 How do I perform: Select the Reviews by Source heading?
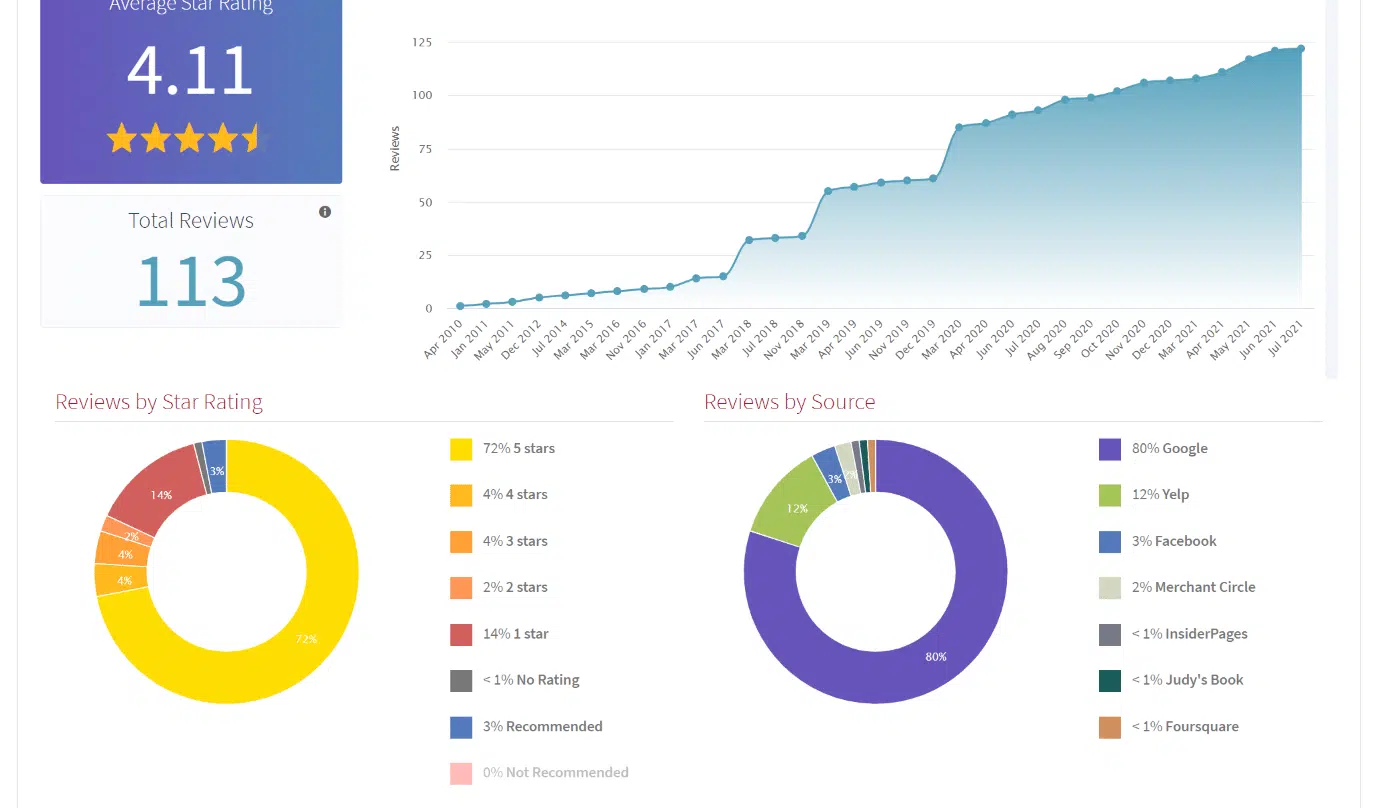[x=790, y=401]
